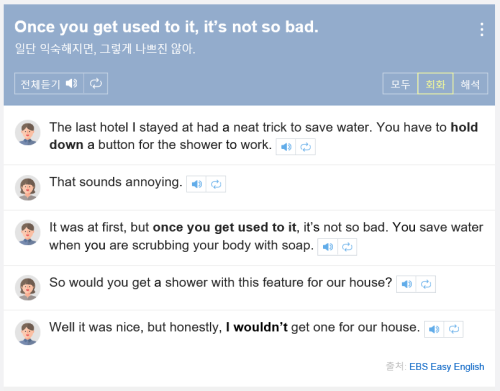
Task: Repeat the "hold down a button" sentence
Action: [x=306, y=147]
